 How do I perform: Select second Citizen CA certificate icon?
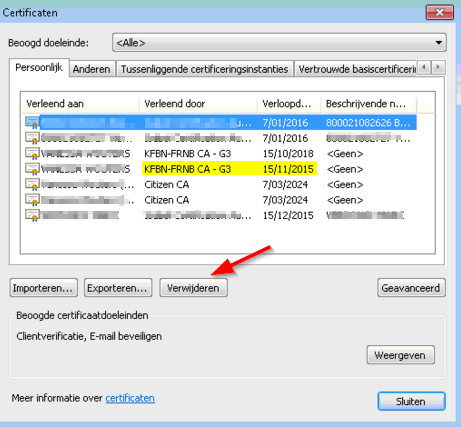[x=32, y=200]
